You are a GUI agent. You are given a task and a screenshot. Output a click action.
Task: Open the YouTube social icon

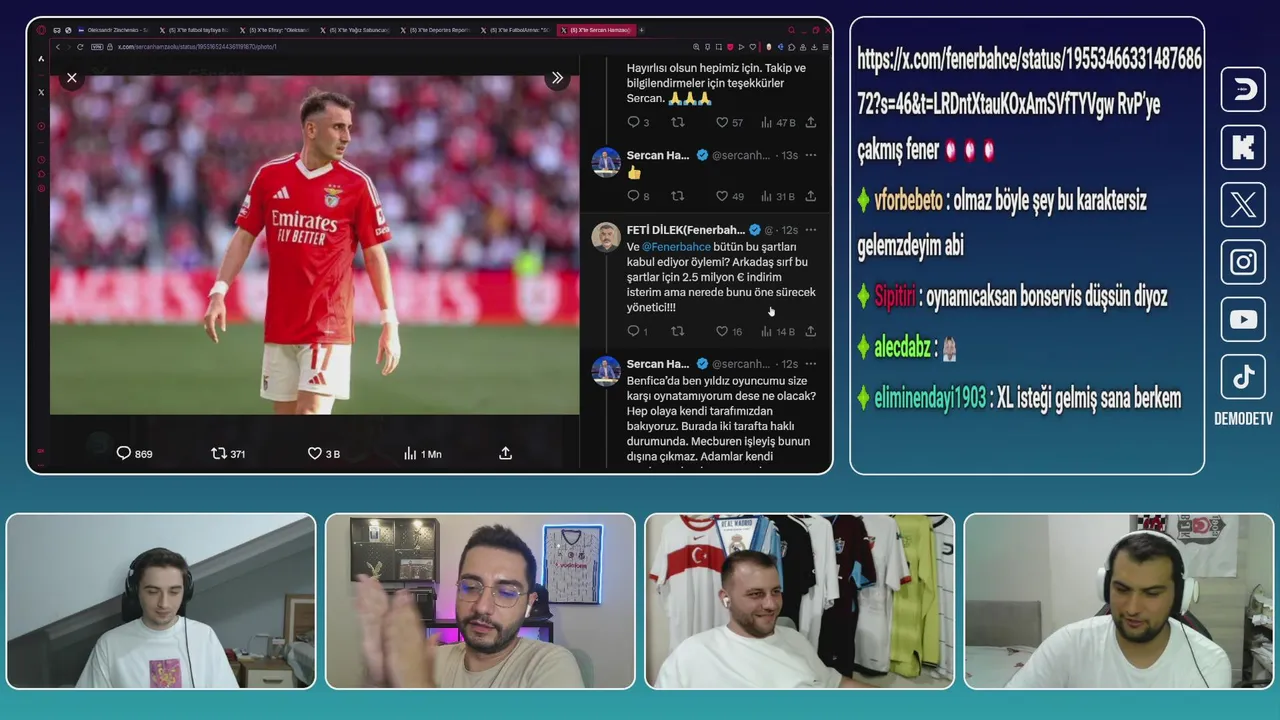(x=1243, y=320)
